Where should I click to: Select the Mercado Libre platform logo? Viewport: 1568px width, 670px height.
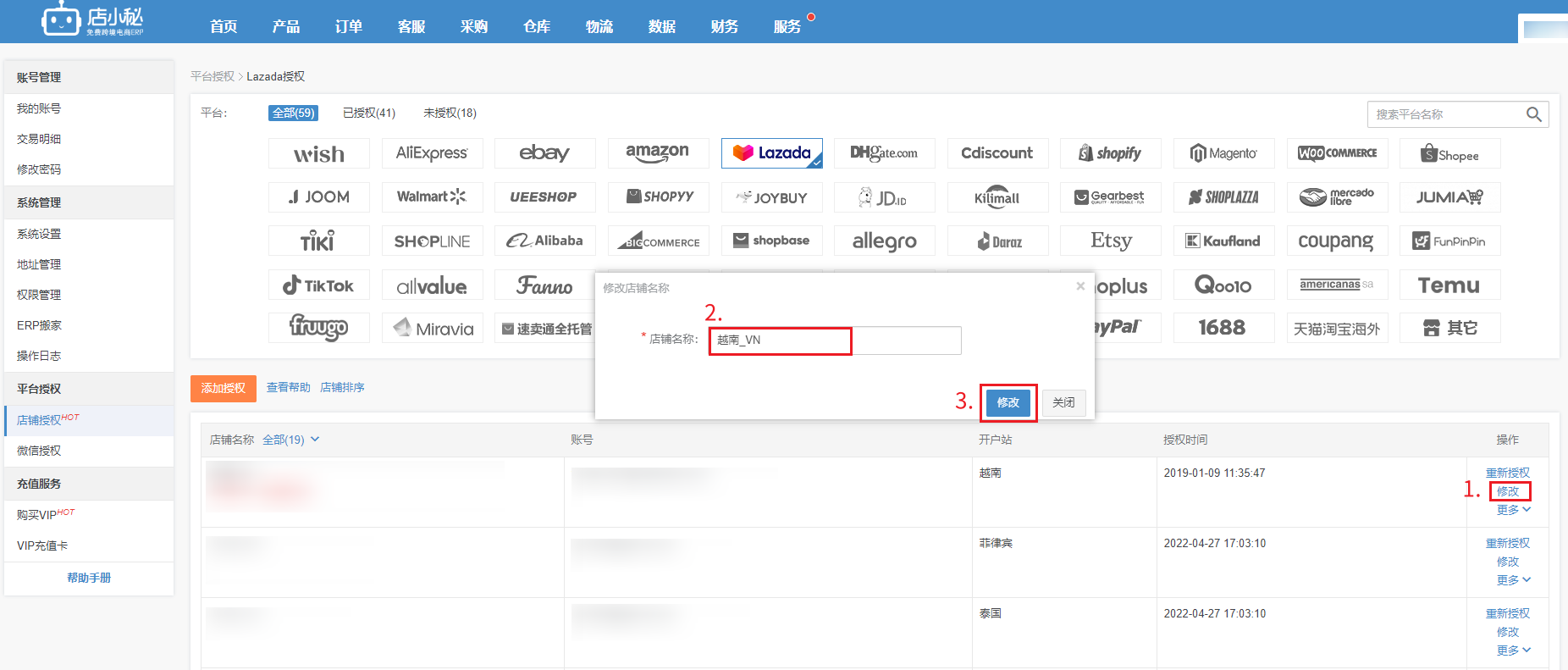tap(1337, 197)
